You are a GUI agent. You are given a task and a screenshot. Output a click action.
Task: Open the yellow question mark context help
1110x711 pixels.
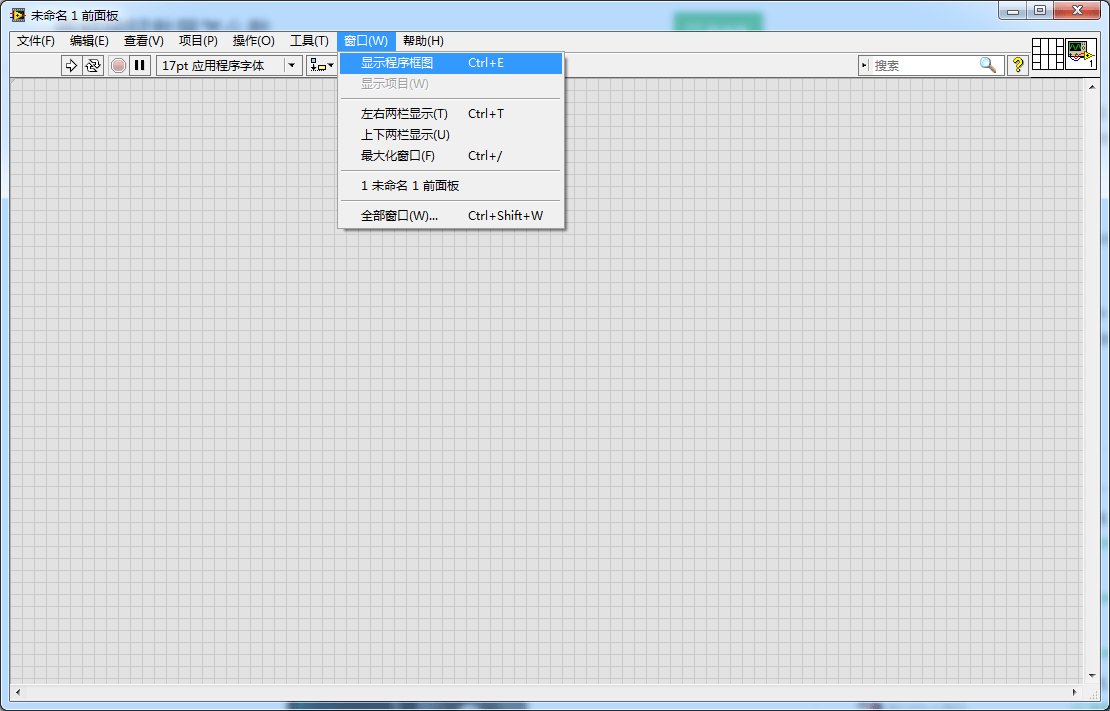coord(1018,65)
